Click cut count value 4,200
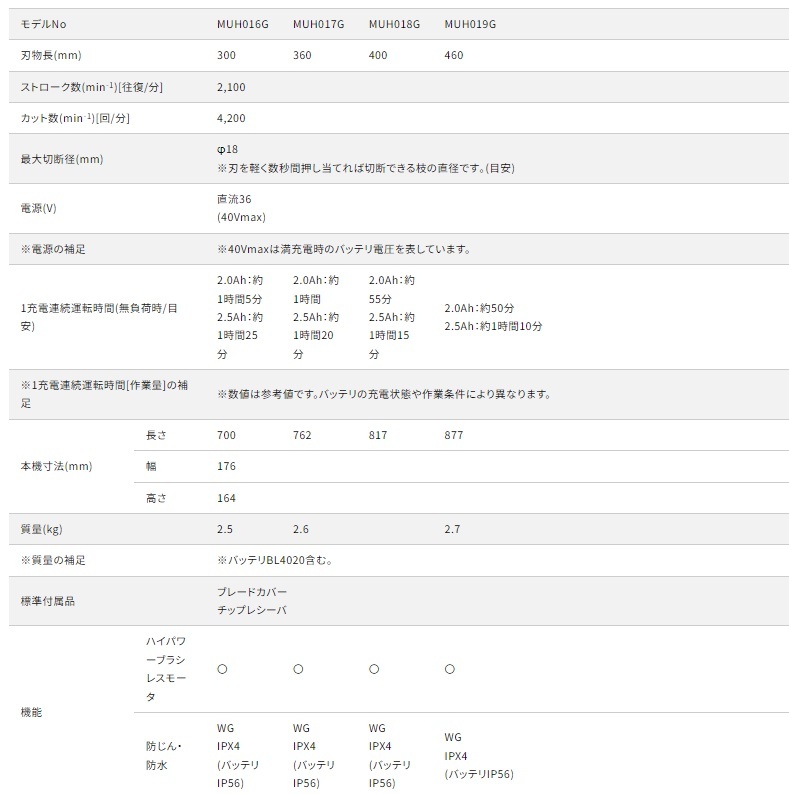789x794 pixels. [x=231, y=118]
